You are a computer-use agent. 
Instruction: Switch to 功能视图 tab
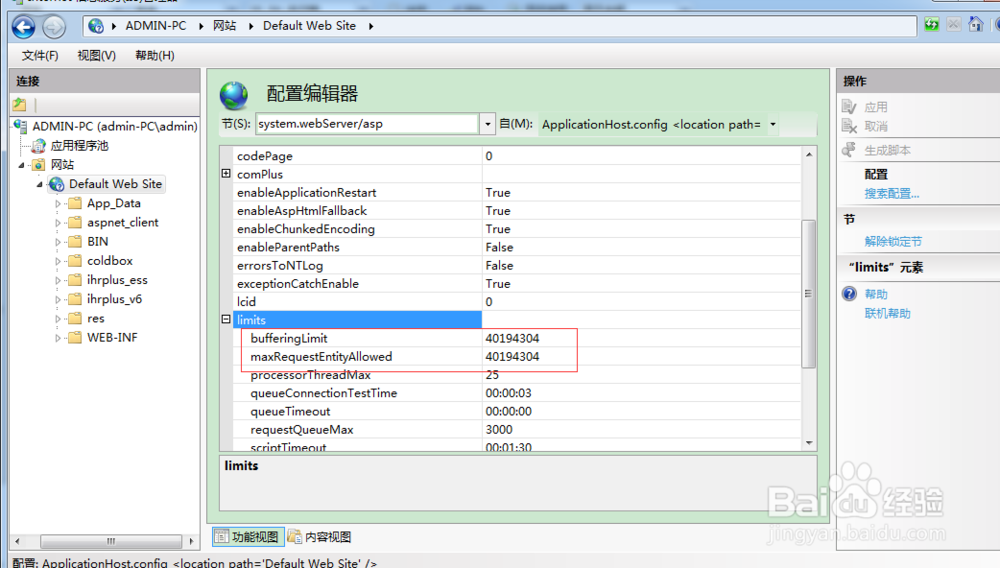[x=248, y=537]
